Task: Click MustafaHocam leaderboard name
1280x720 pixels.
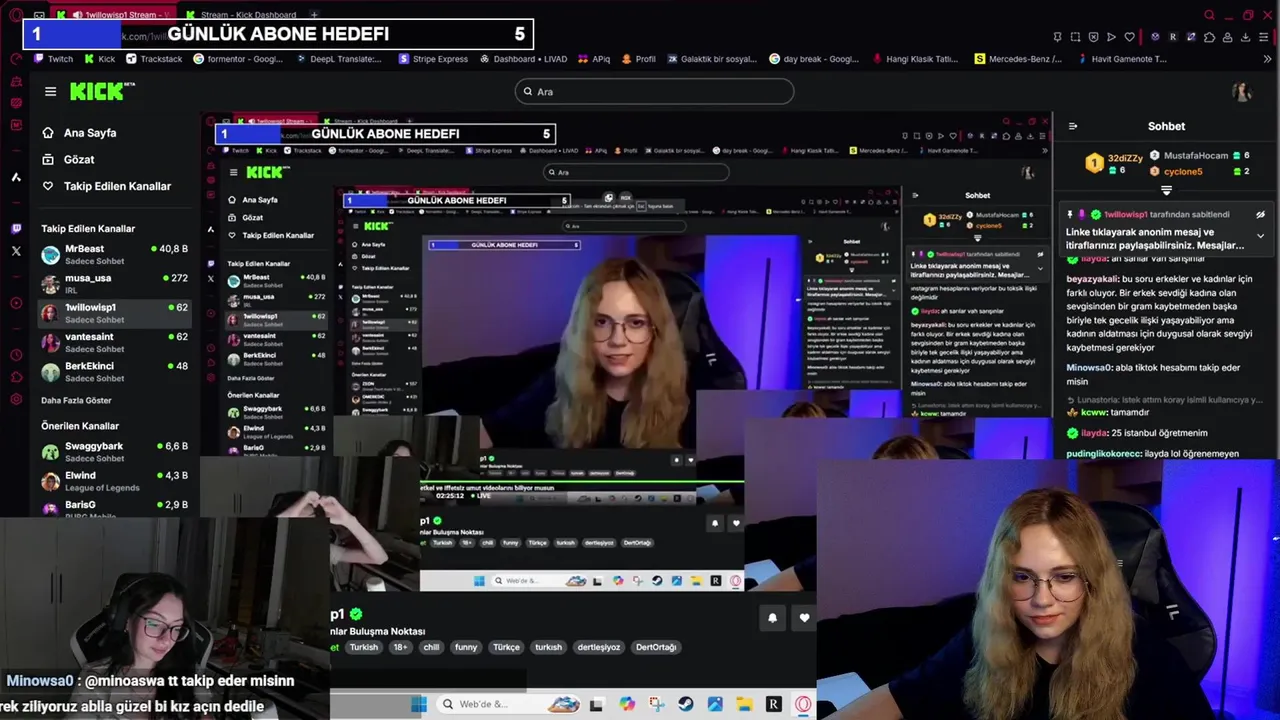Action: coord(1195,156)
